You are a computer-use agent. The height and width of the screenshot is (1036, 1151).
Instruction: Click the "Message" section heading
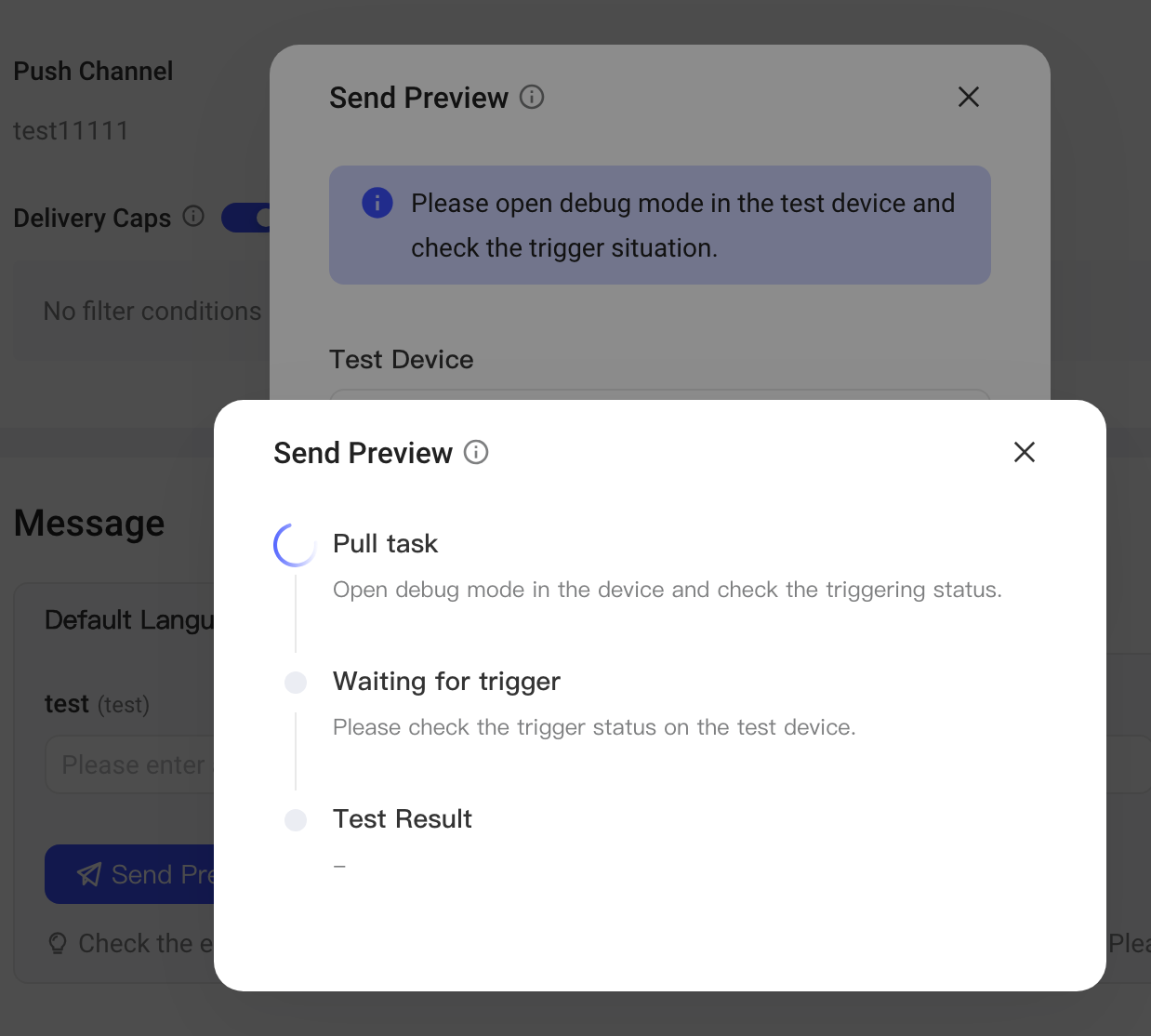coord(89,524)
